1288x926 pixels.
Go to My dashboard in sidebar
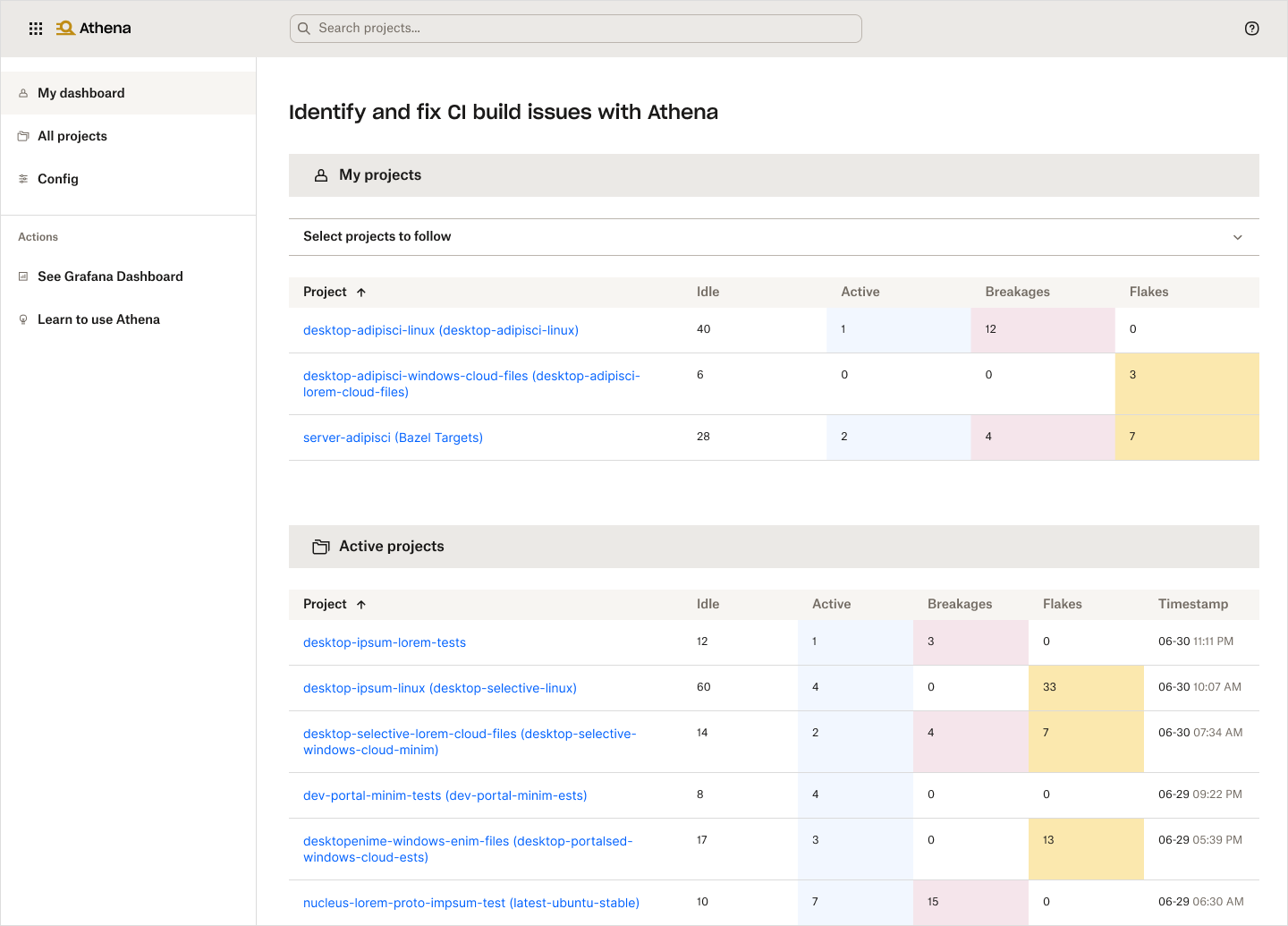tap(80, 93)
